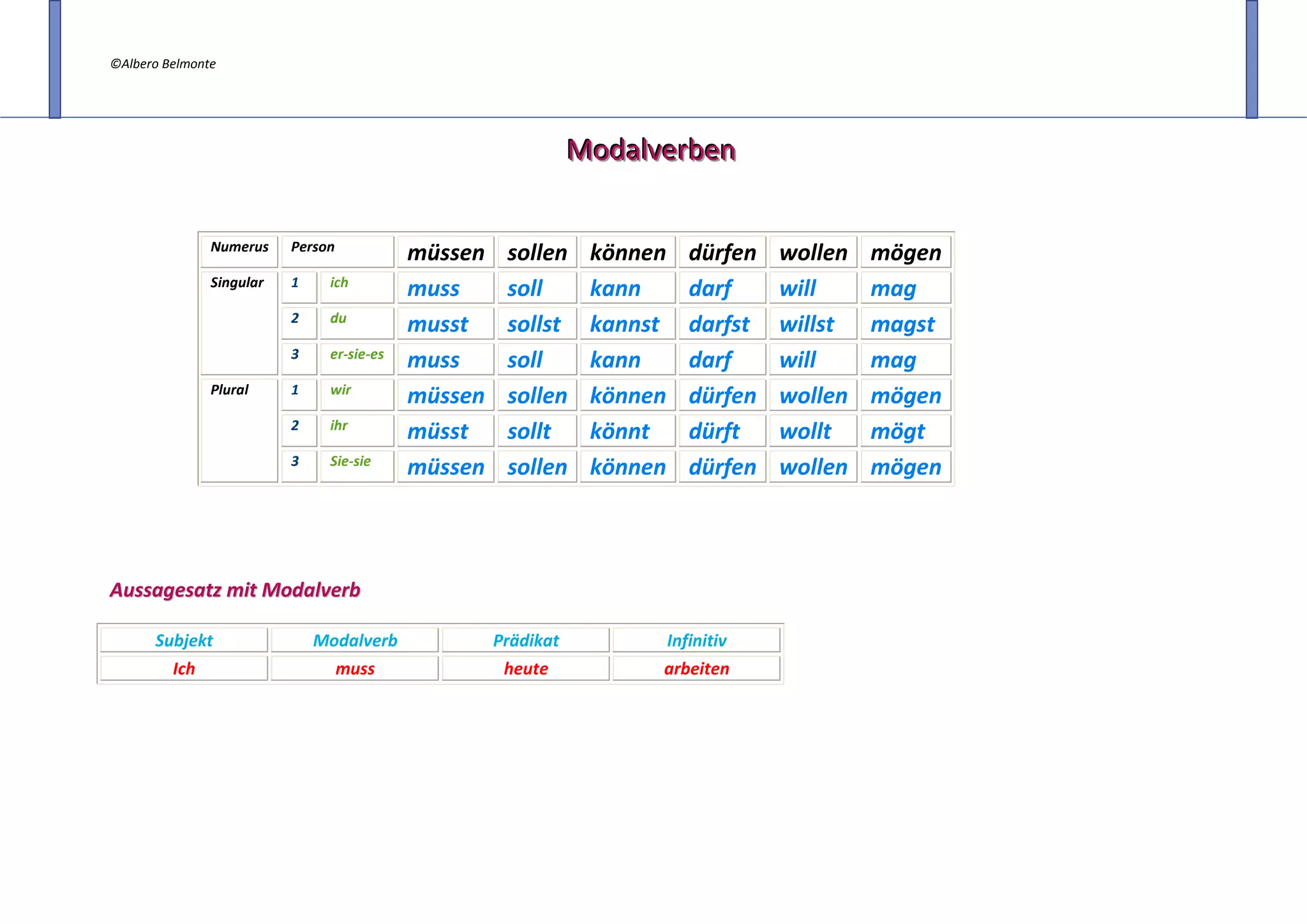The height and width of the screenshot is (924, 1307).
Task: Click the 'darfst' verb form cell
Action: tap(719, 324)
